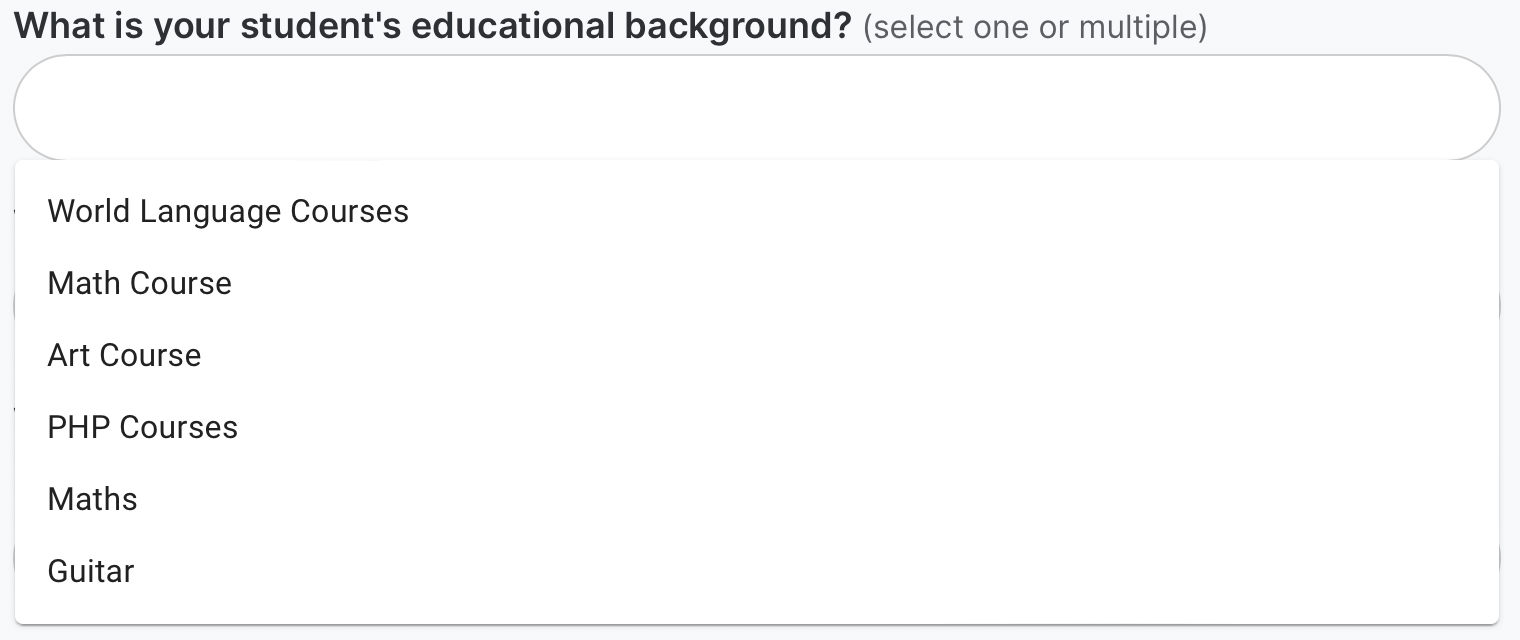Add PHP Courses to the background selection
The height and width of the screenshot is (640, 1520).
coord(143,428)
